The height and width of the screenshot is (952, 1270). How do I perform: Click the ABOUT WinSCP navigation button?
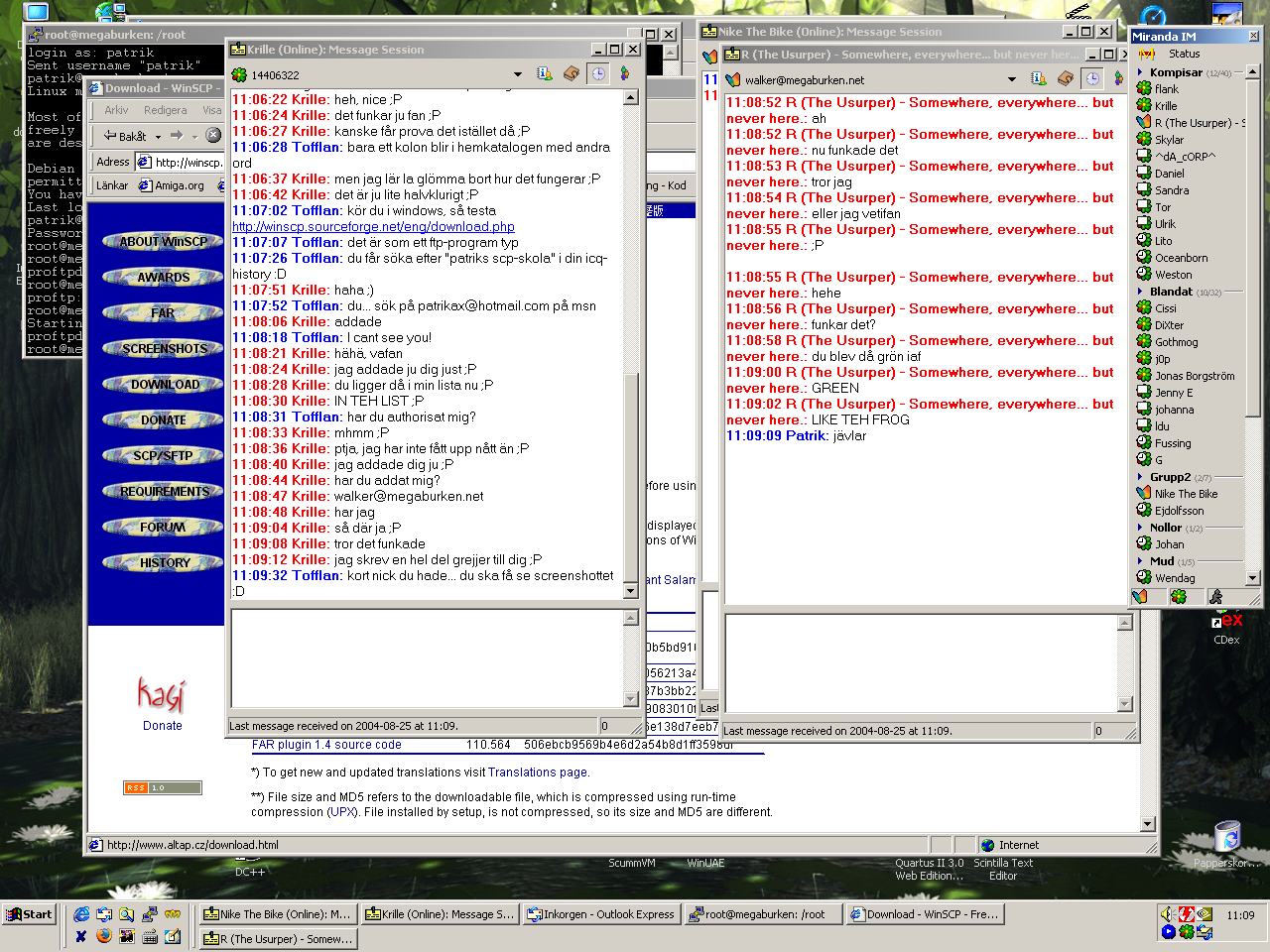pos(164,241)
